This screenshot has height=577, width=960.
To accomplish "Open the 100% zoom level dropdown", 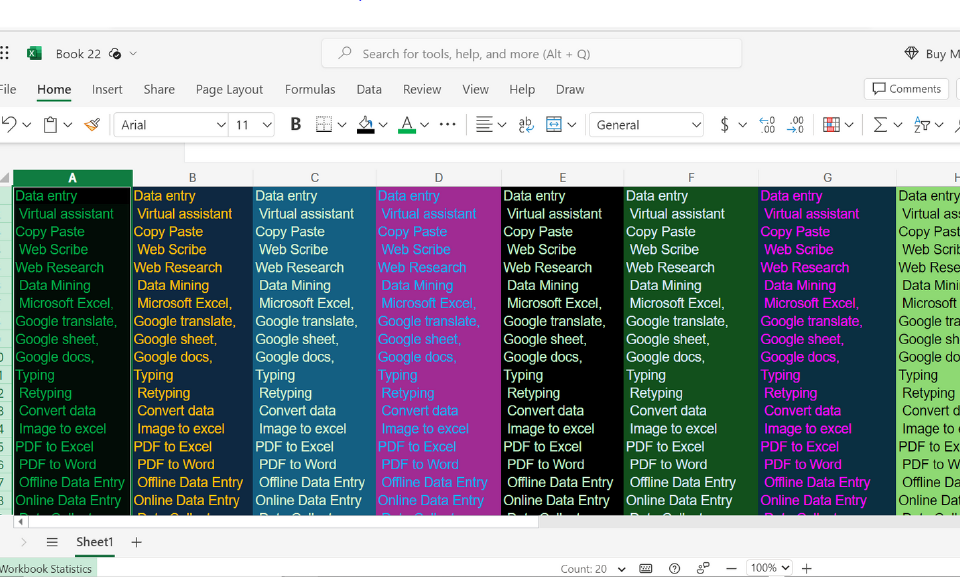I will click(x=769, y=568).
